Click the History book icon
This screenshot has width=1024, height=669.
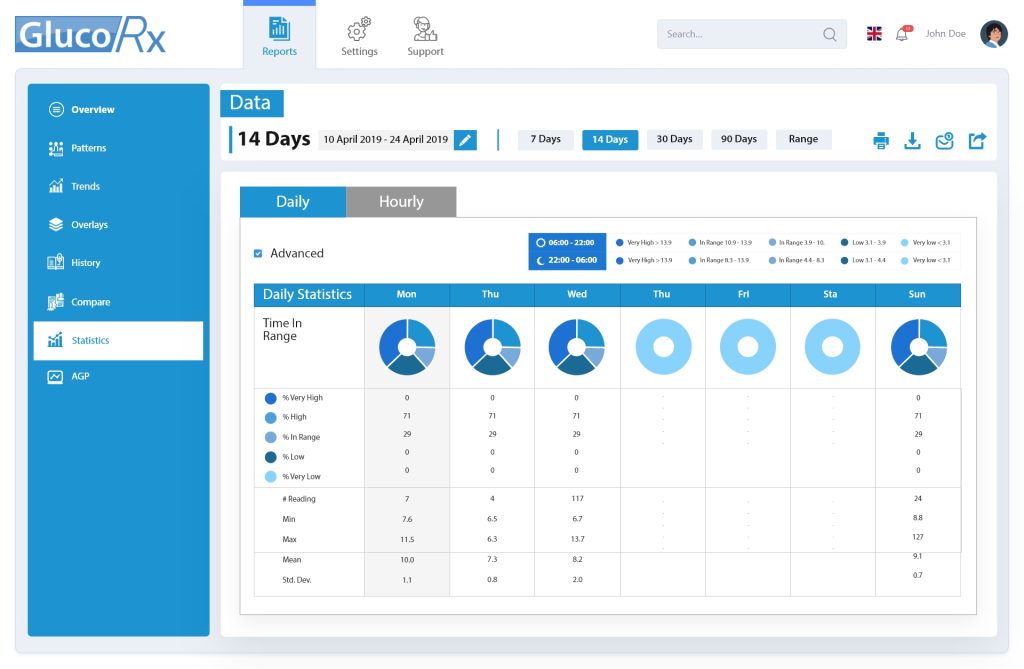point(56,262)
